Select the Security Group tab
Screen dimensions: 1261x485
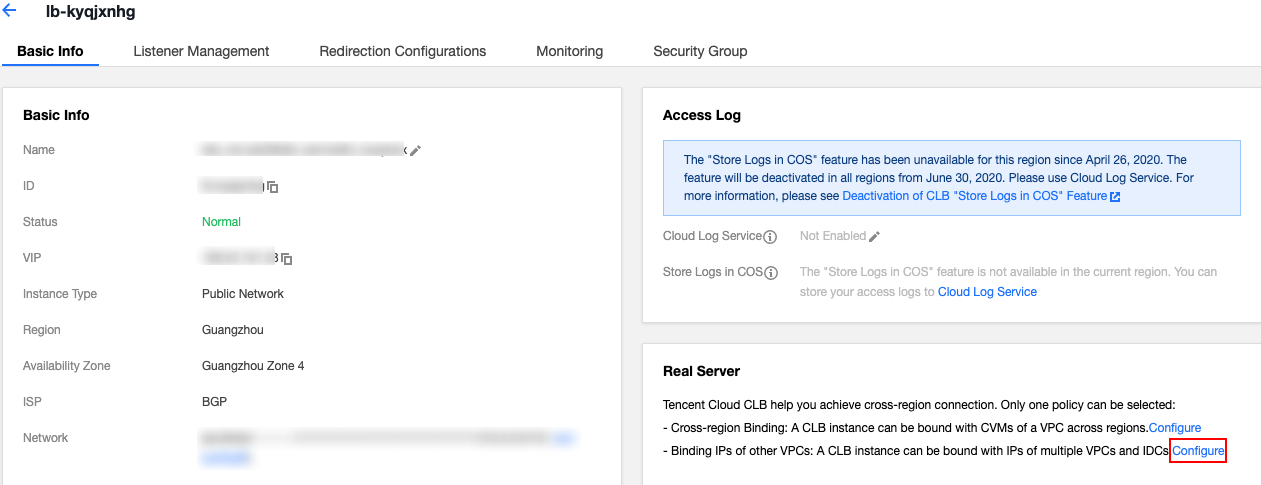coord(700,51)
